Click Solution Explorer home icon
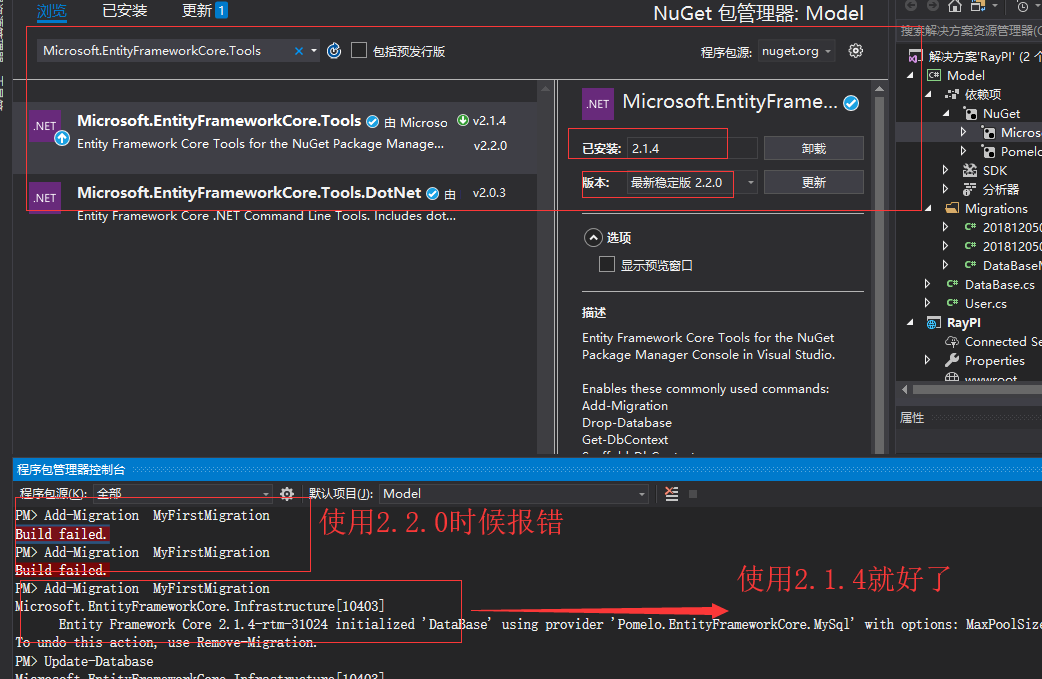The image size is (1042, 679). click(955, 6)
